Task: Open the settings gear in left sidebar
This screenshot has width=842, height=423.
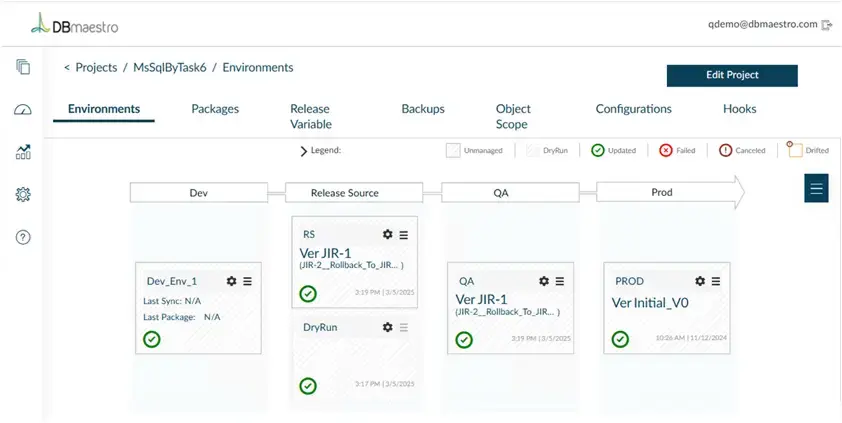Action: coord(23,195)
